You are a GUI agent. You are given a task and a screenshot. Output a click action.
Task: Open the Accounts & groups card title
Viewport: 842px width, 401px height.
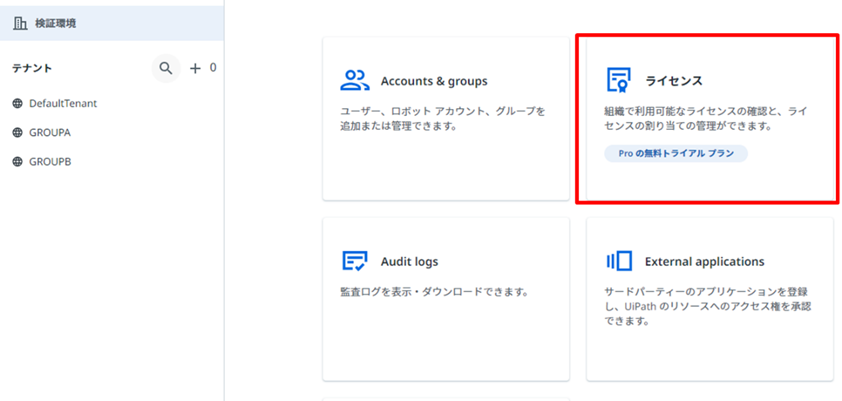(x=434, y=81)
